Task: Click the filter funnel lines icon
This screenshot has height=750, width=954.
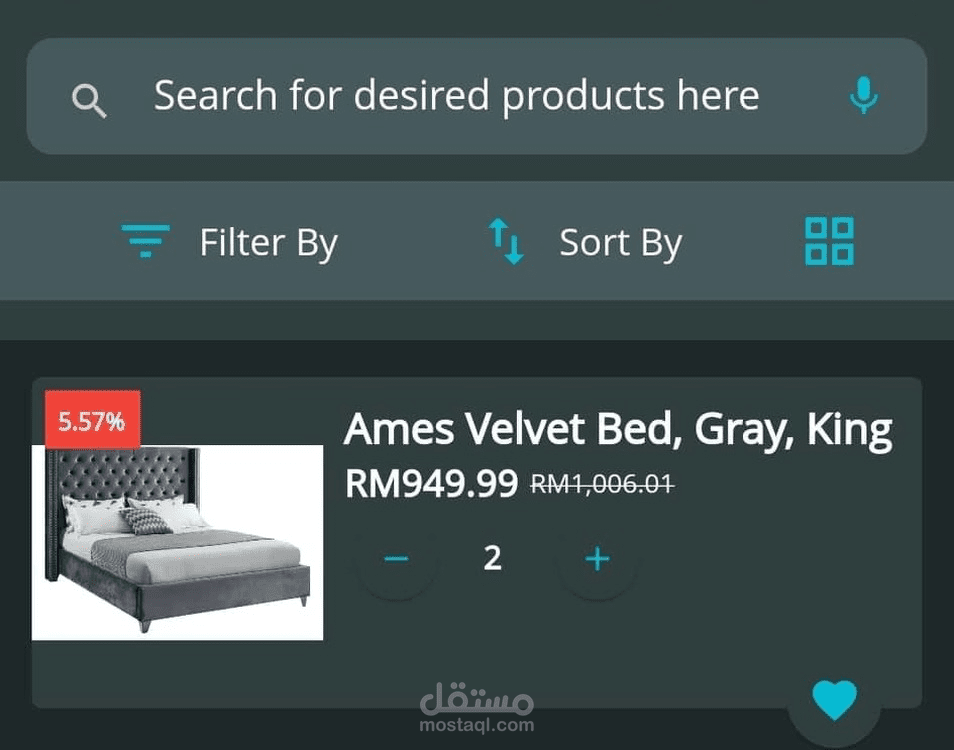Action: click(146, 241)
